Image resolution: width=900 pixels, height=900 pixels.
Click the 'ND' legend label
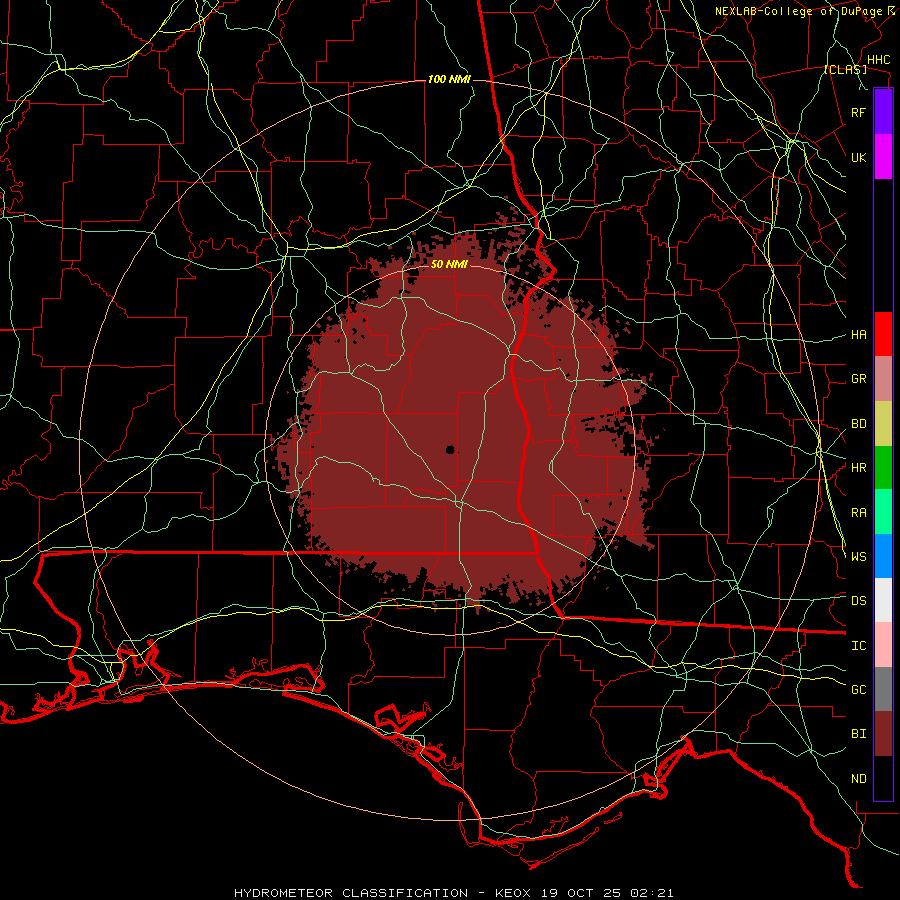point(859,779)
